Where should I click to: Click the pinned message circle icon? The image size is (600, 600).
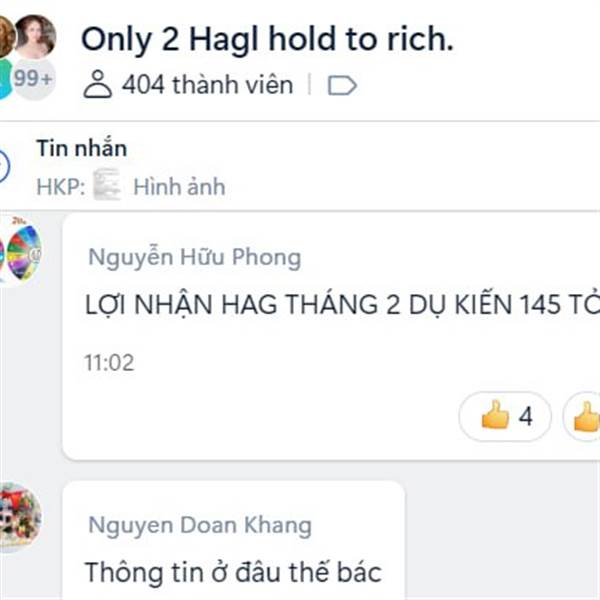pos(3,166)
